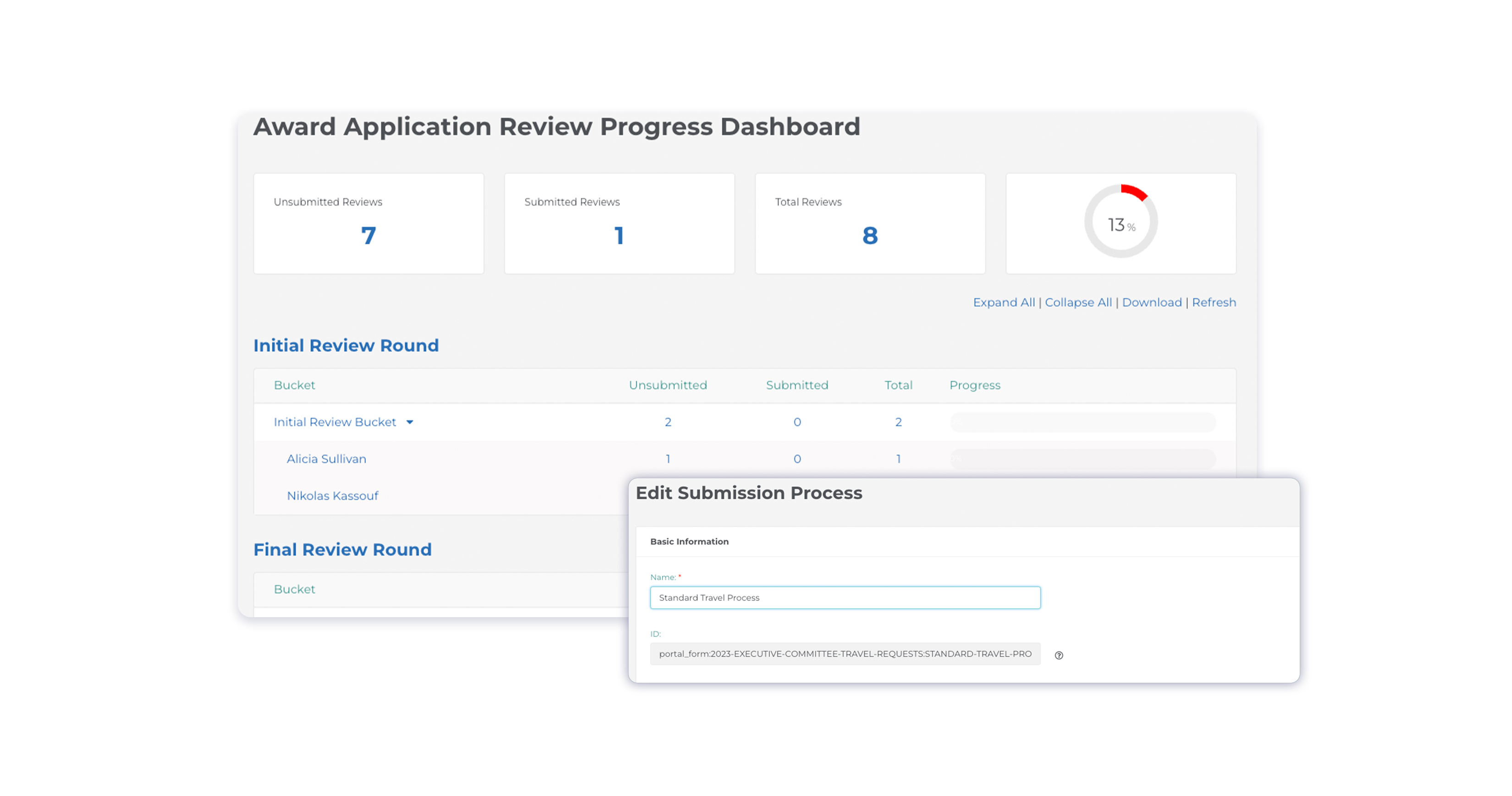Refresh the dashboard data
1512x796 pixels.
click(1214, 302)
